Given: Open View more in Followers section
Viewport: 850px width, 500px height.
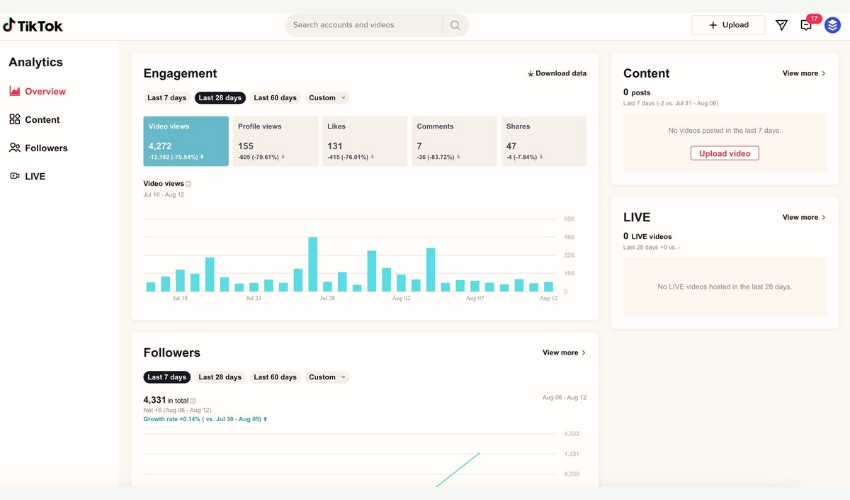Looking at the screenshot, I should [564, 352].
